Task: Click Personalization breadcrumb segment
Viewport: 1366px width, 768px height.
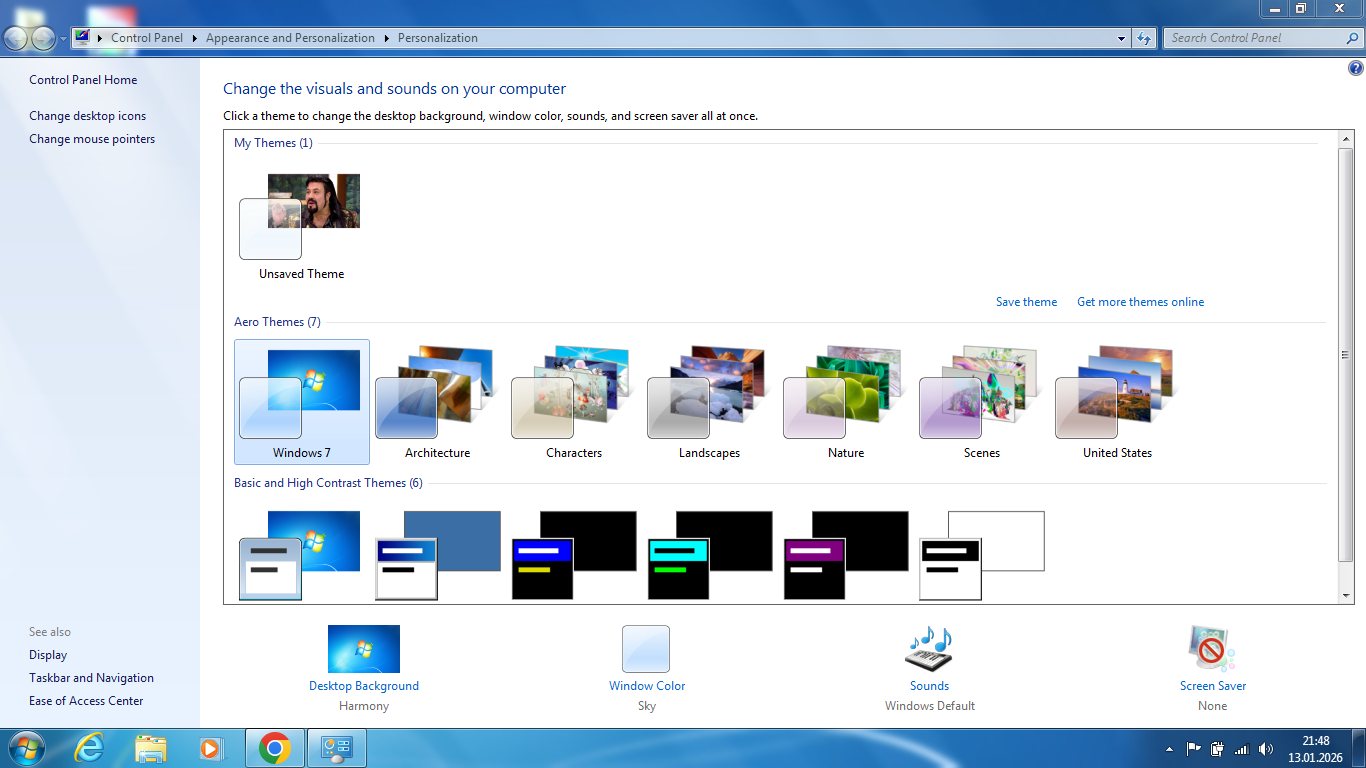Action: pos(438,38)
